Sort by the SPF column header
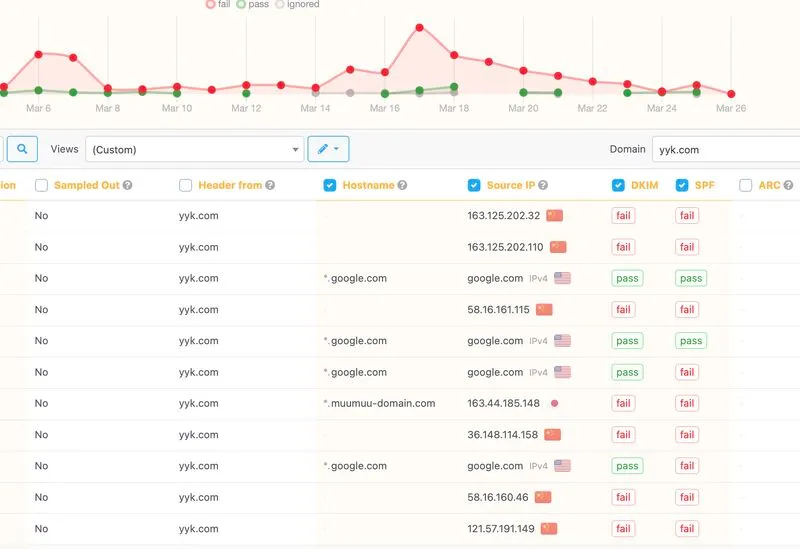The width and height of the screenshot is (800, 549). click(705, 185)
